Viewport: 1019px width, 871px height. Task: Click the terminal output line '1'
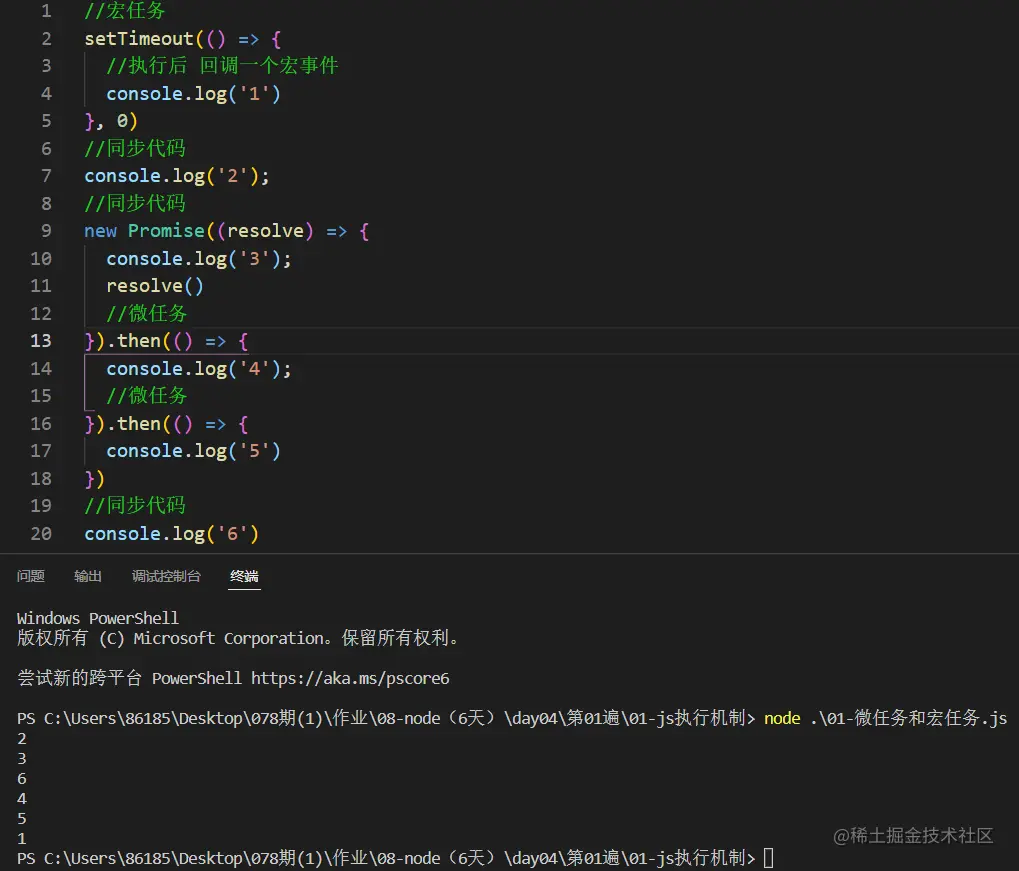(x=22, y=838)
